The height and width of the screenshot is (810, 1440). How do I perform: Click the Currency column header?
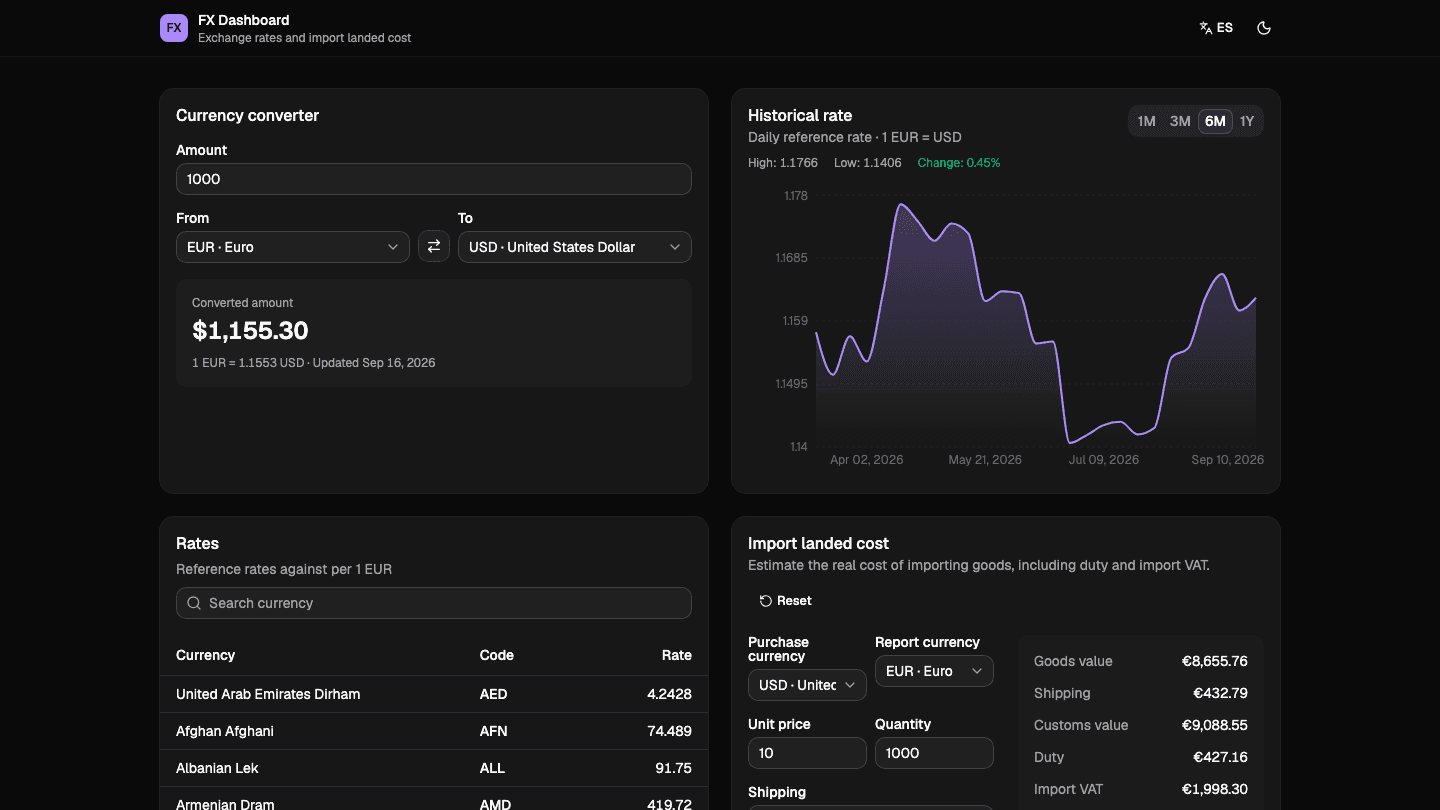tap(205, 655)
